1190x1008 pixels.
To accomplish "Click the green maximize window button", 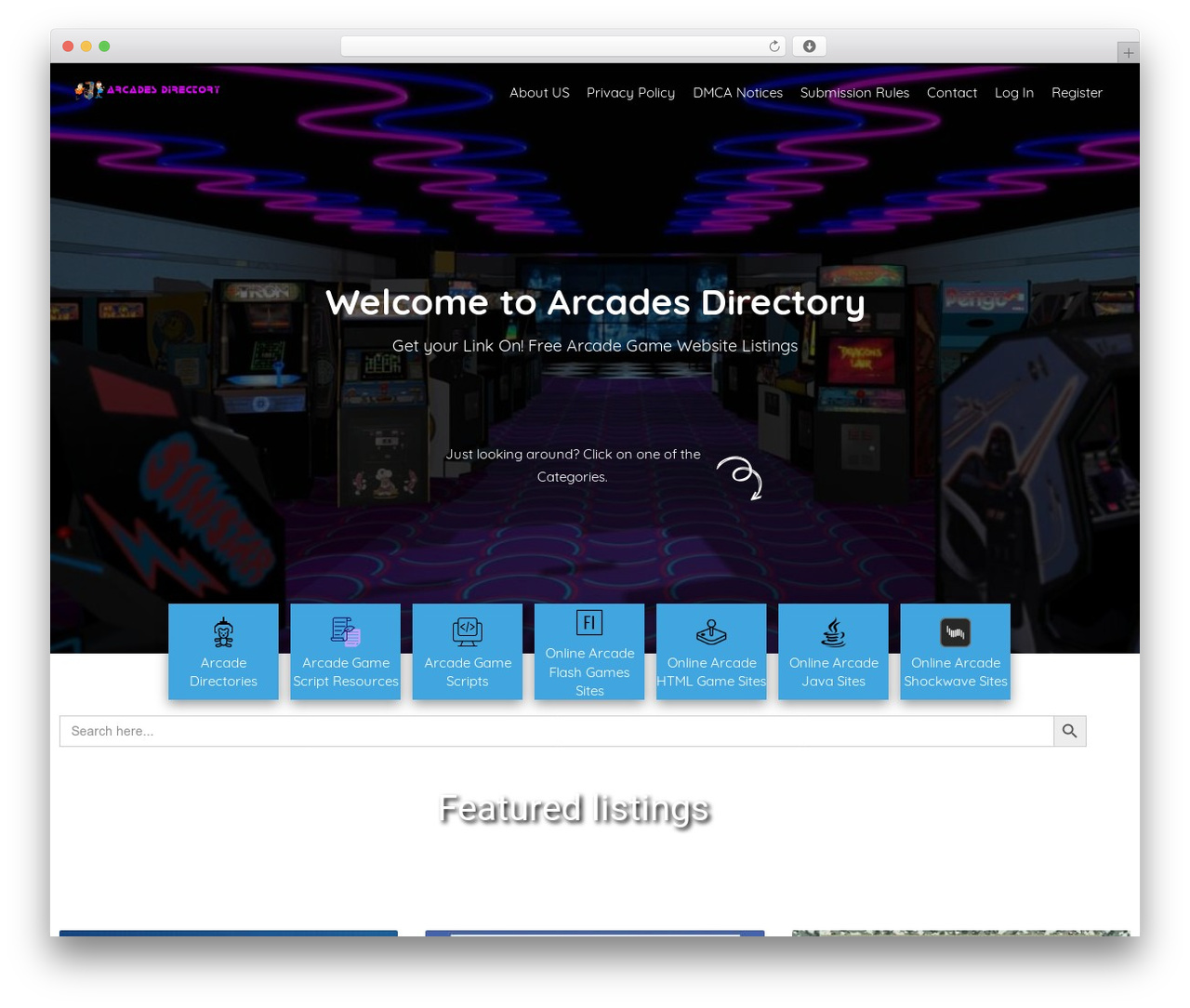I will [x=104, y=46].
